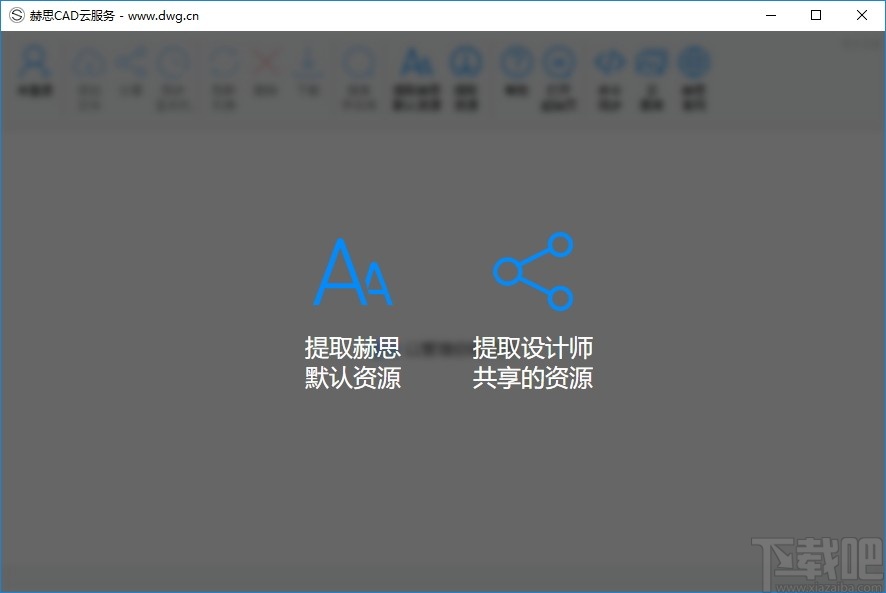Click the clock-shaped icon in the toolbar
Screen dimensions: 886x593
pyautogui.click(x=173, y=62)
